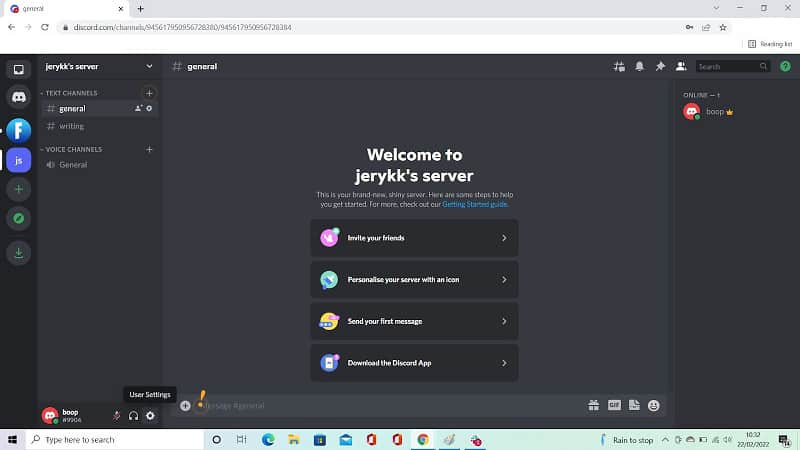Open the GIF picker
The height and width of the screenshot is (450, 800).
click(x=614, y=405)
